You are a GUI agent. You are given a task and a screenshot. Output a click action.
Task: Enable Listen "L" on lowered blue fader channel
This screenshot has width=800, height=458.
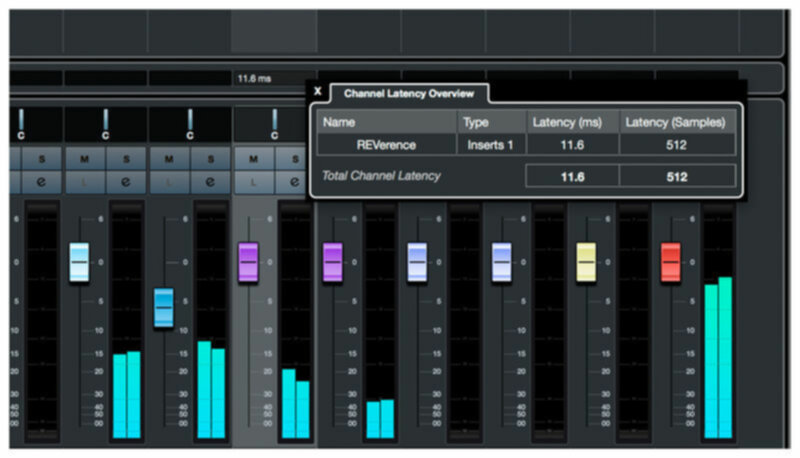169,181
